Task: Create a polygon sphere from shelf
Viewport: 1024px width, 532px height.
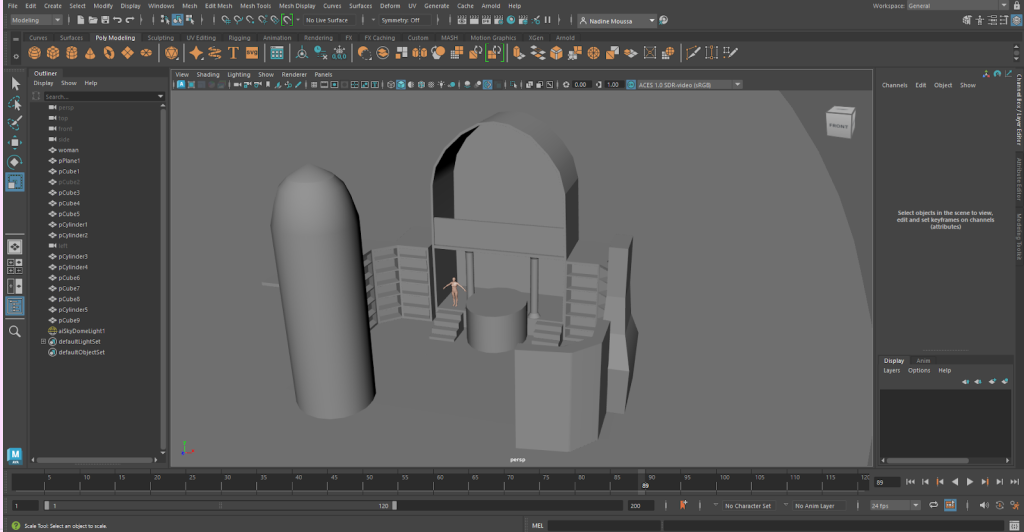Action: coord(35,53)
